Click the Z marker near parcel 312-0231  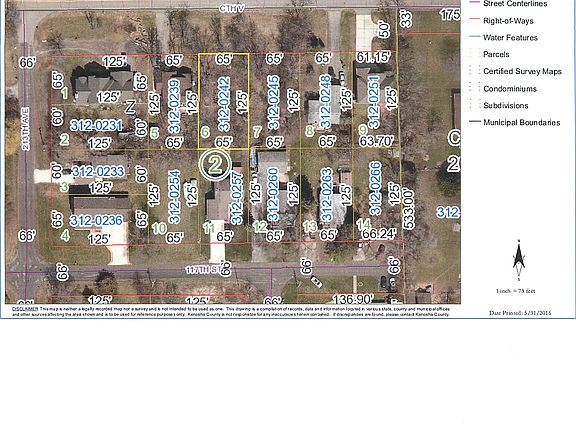[130, 107]
